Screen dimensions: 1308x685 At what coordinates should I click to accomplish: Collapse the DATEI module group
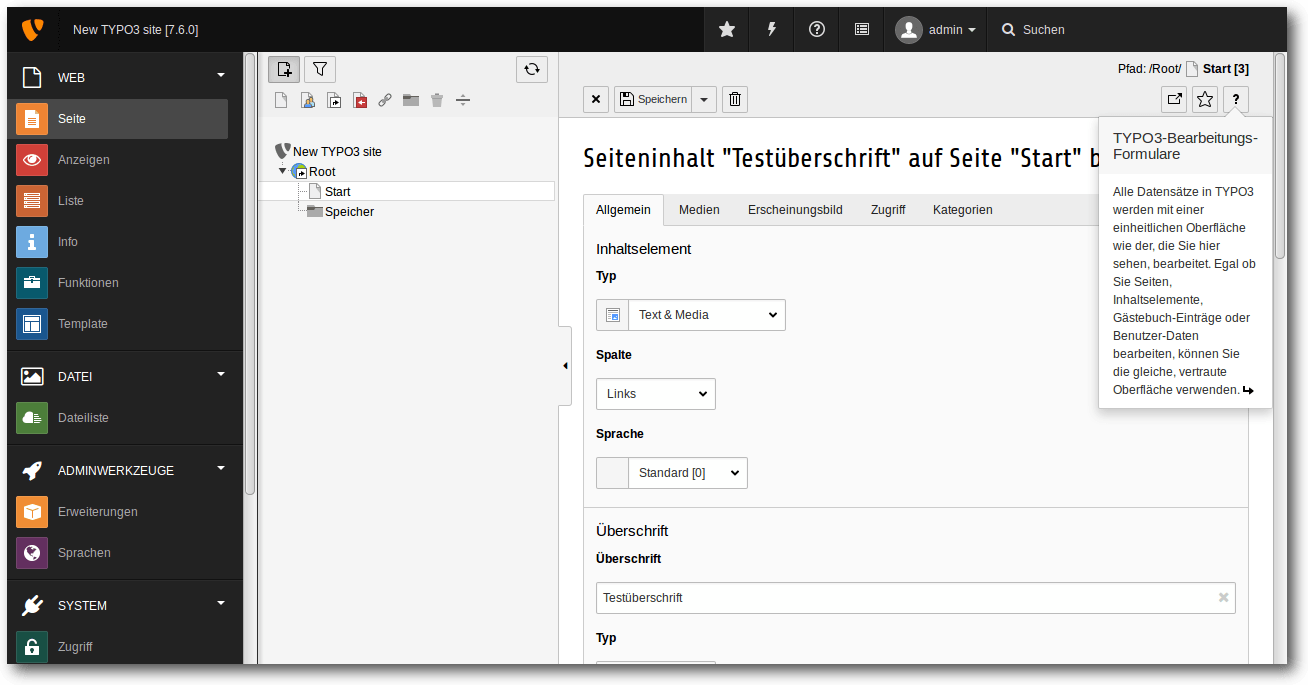pos(221,374)
